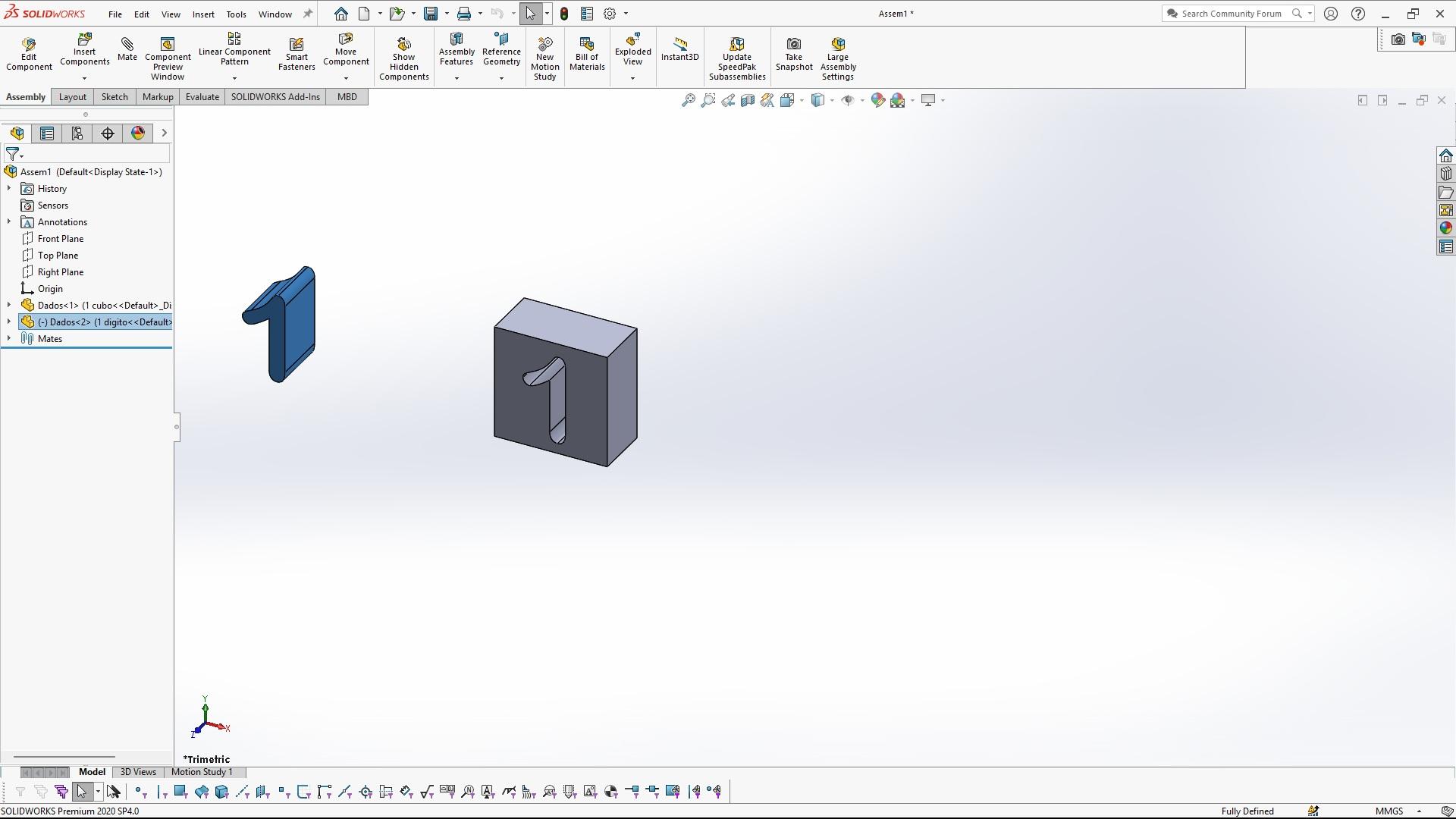Expand the Mates folder

click(9, 338)
